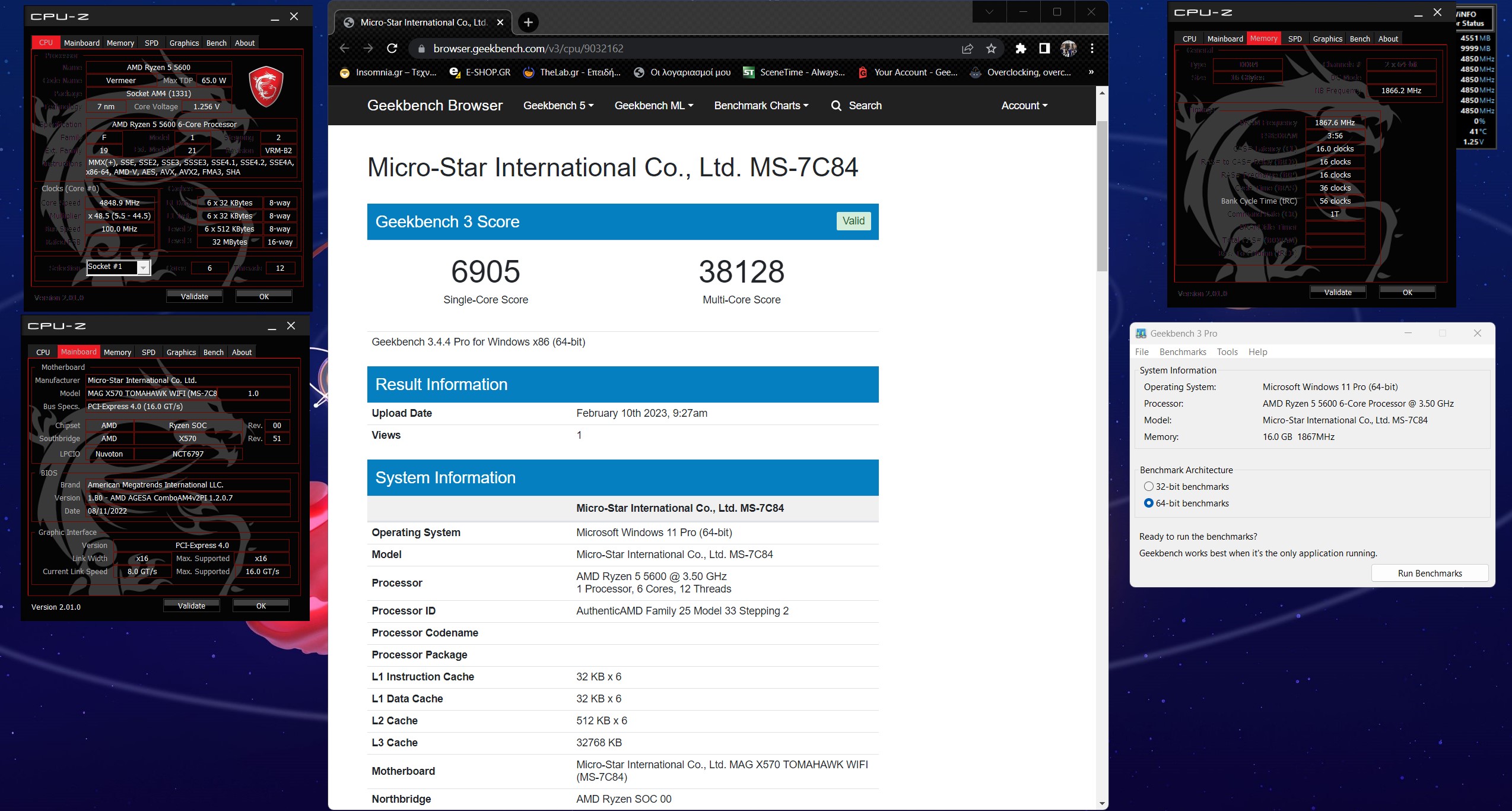Expand the Benchmark Charts dropdown
The height and width of the screenshot is (811, 1512).
click(x=761, y=106)
